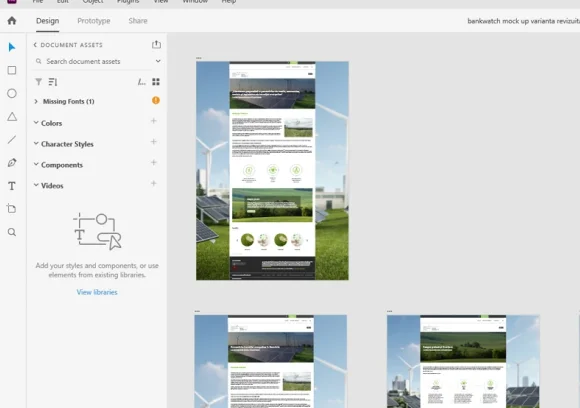The image size is (580, 408).
Task: Click the document title bankwatch mock up
Action: tap(523, 21)
